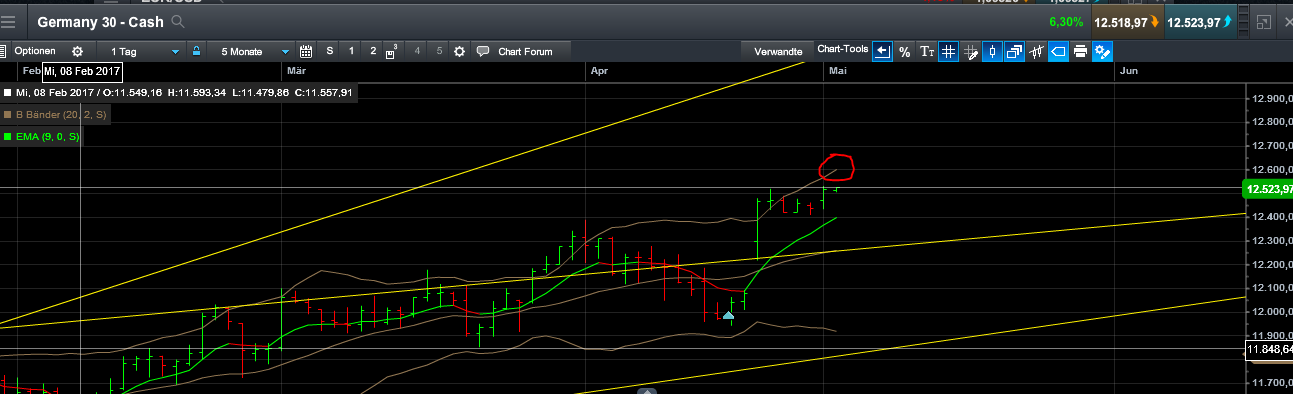Select the grid drawing pencil tool

tap(970, 51)
